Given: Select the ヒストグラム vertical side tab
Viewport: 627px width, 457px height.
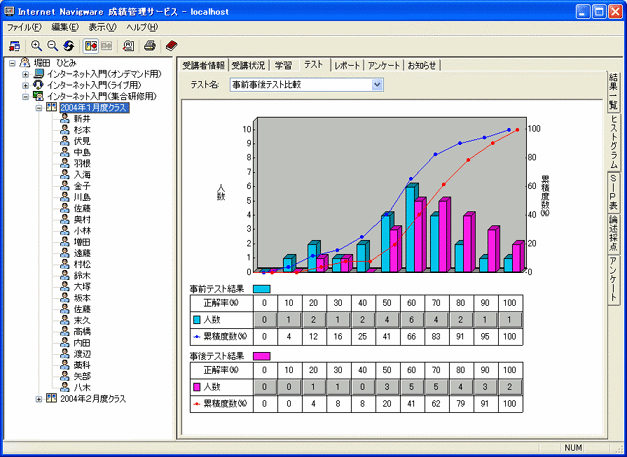Looking at the screenshot, I should (613, 142).
